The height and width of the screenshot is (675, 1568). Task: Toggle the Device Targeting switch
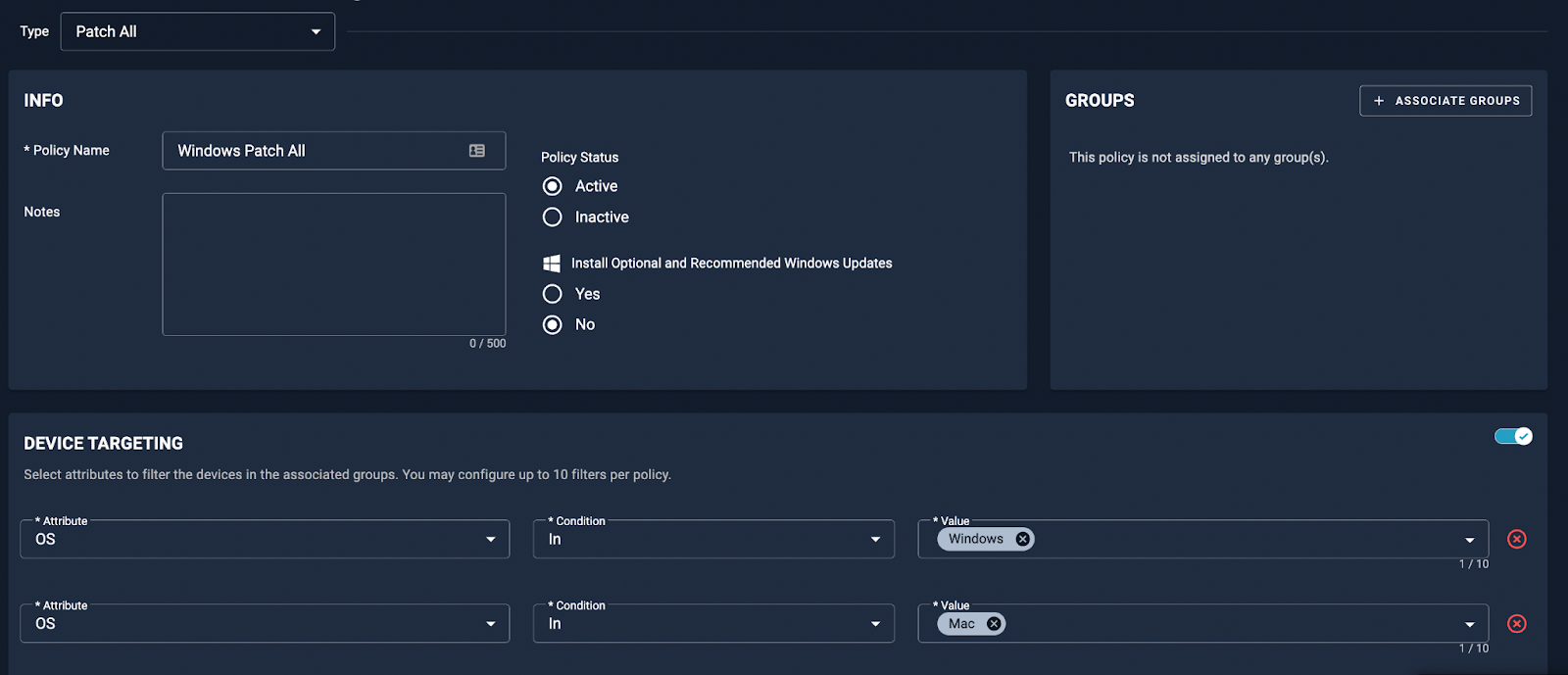coord(1513,436)
